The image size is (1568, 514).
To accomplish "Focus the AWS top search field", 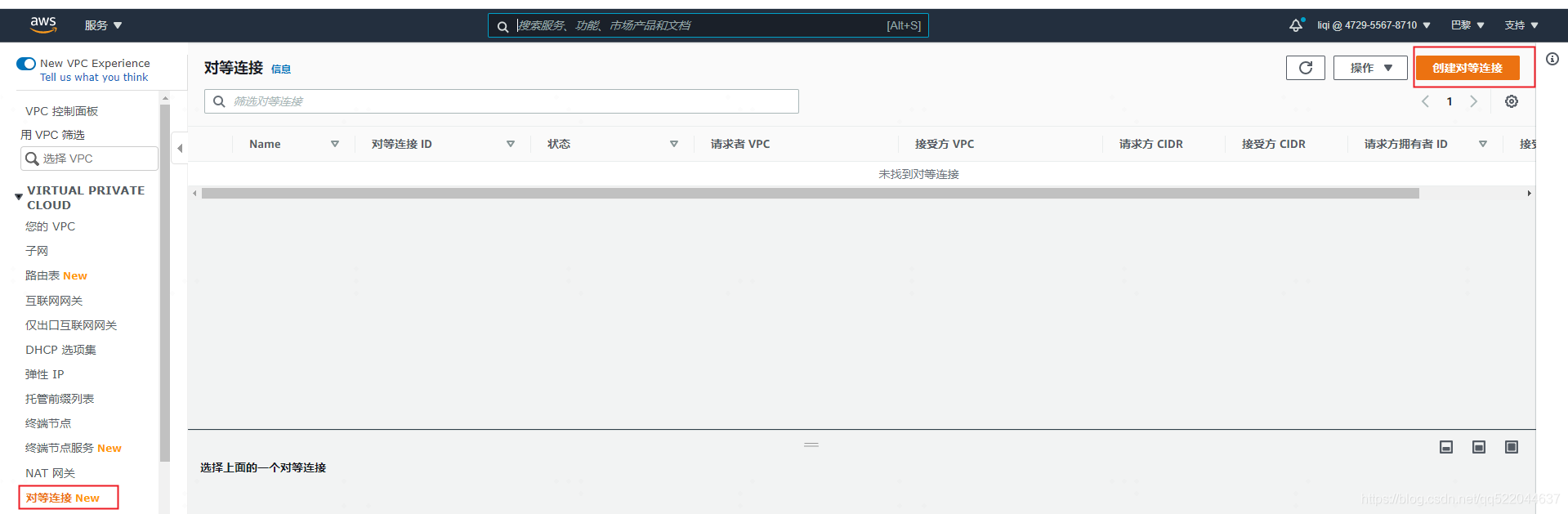I will [x=708, y=25].
